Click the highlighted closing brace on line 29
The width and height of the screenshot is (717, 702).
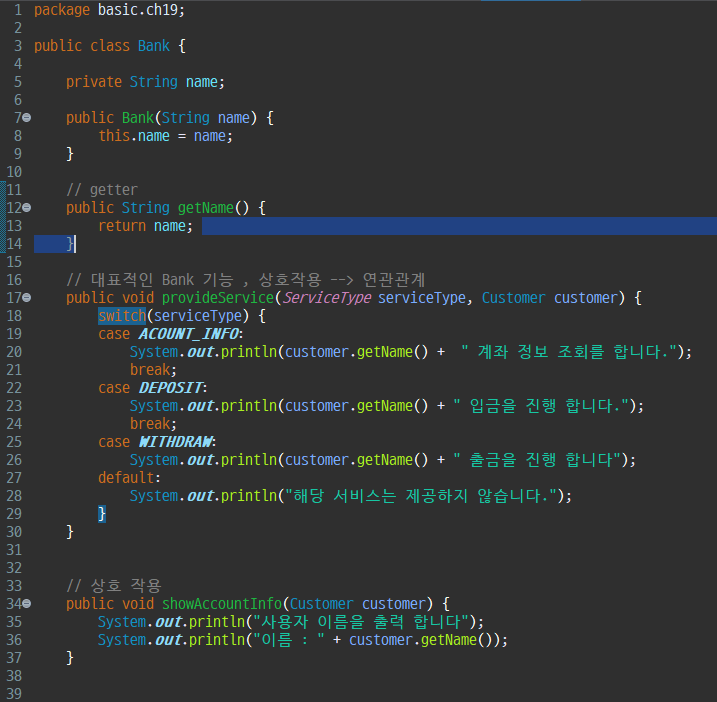102,514
